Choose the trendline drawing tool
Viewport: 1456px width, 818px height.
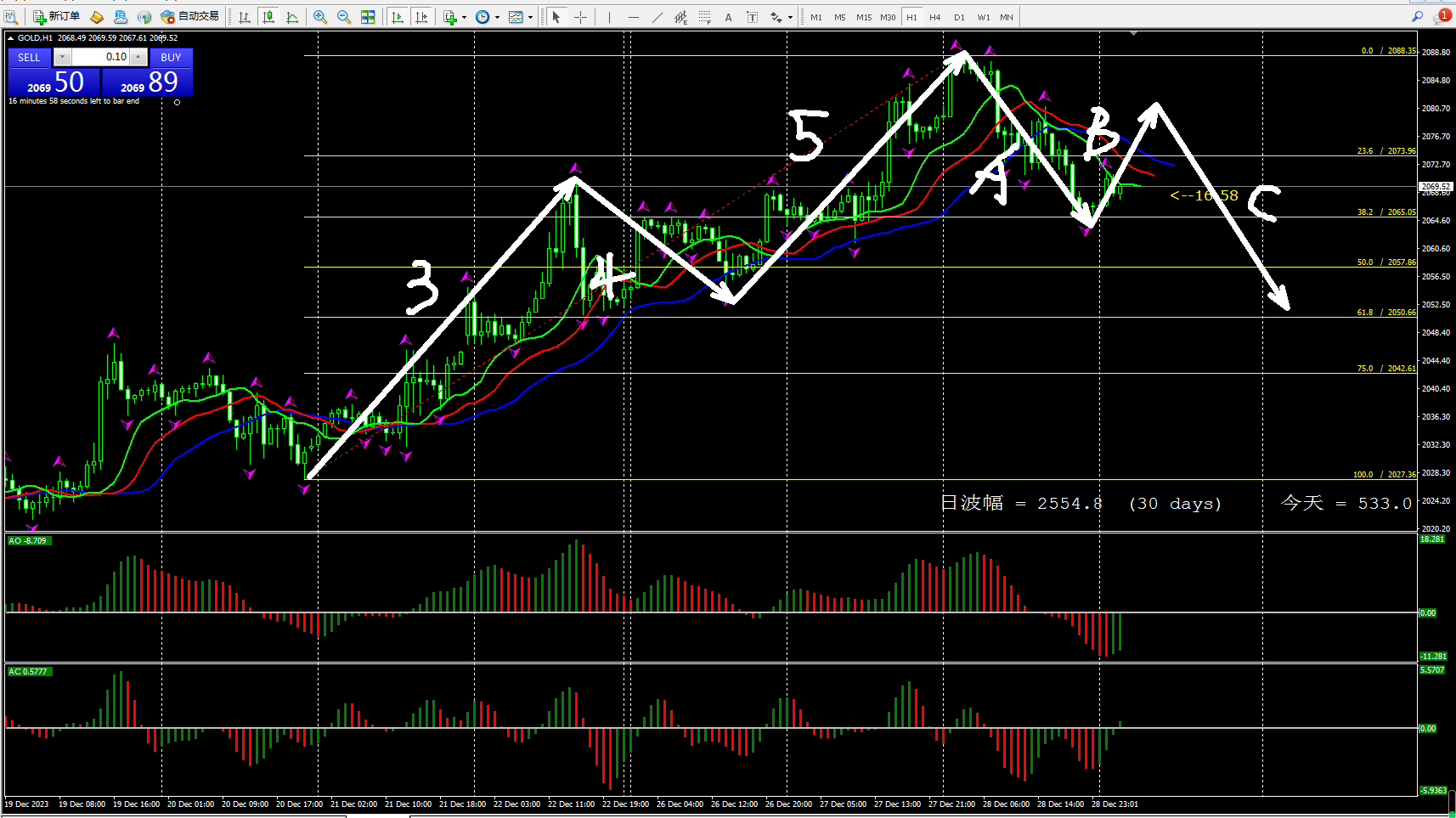click(x=657, y=17)
